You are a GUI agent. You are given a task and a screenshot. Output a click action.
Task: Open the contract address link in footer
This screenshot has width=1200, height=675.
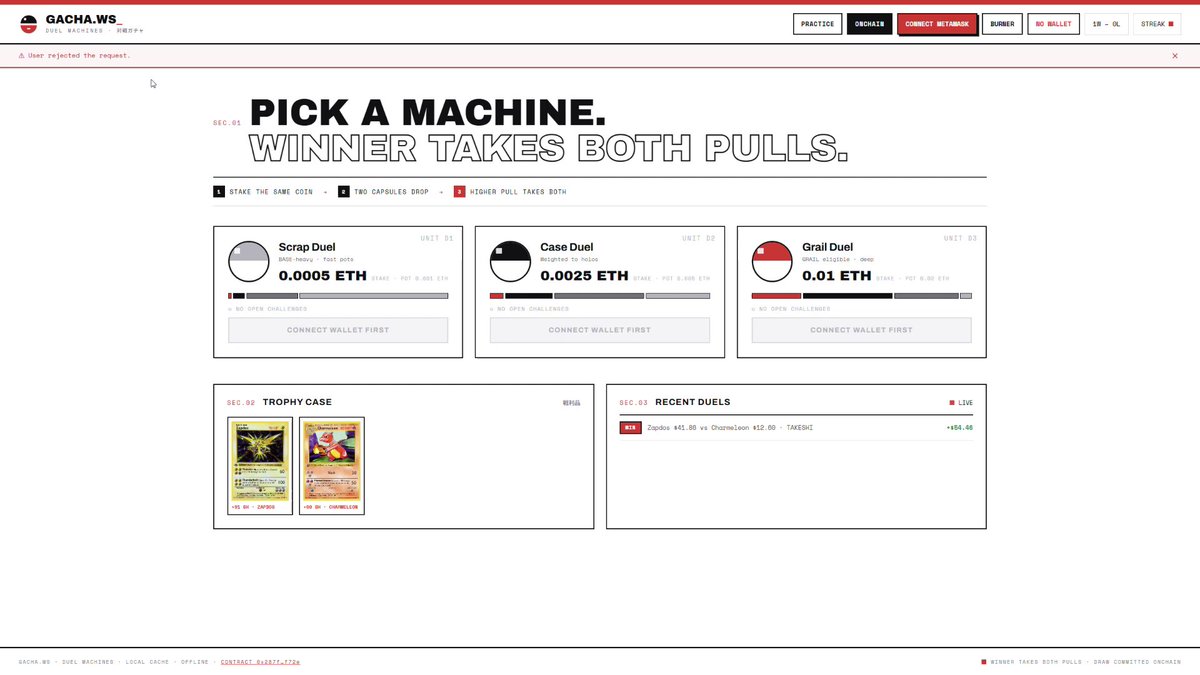pyautogui.click(x=260, y=662)
